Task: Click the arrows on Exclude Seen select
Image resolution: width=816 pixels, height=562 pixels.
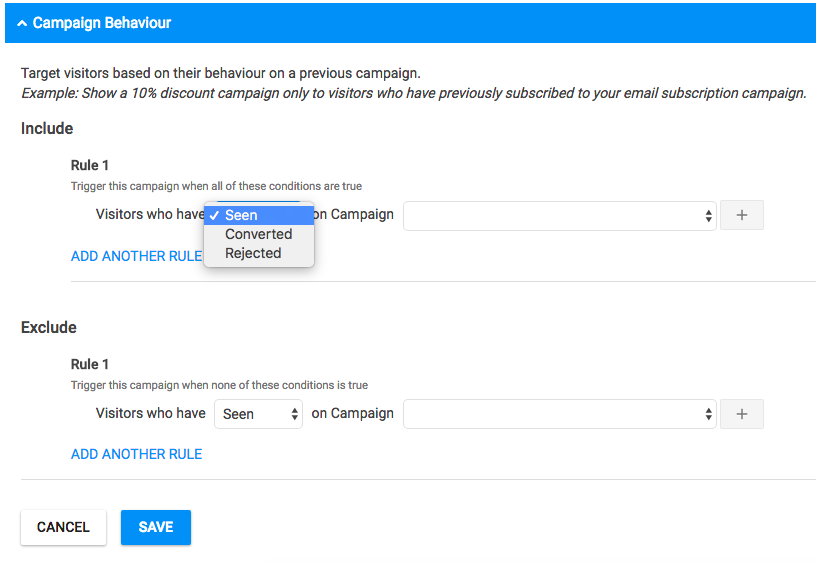Action: (x=295, y=414)
